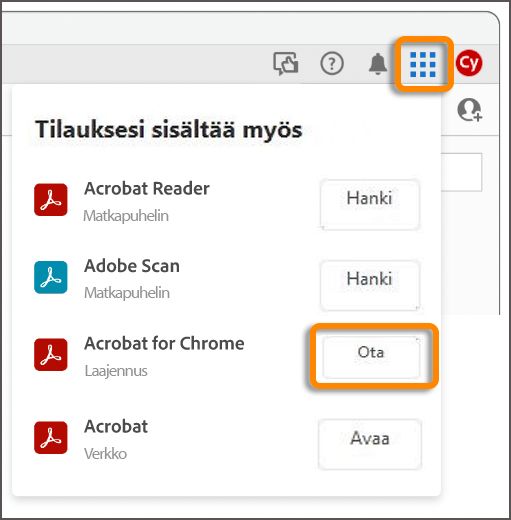Image resolution: width=511 pixels, height=520 pixels.
Task: Click Matkapuhelin under Acrobat Reader
Action: click(126, 216)
